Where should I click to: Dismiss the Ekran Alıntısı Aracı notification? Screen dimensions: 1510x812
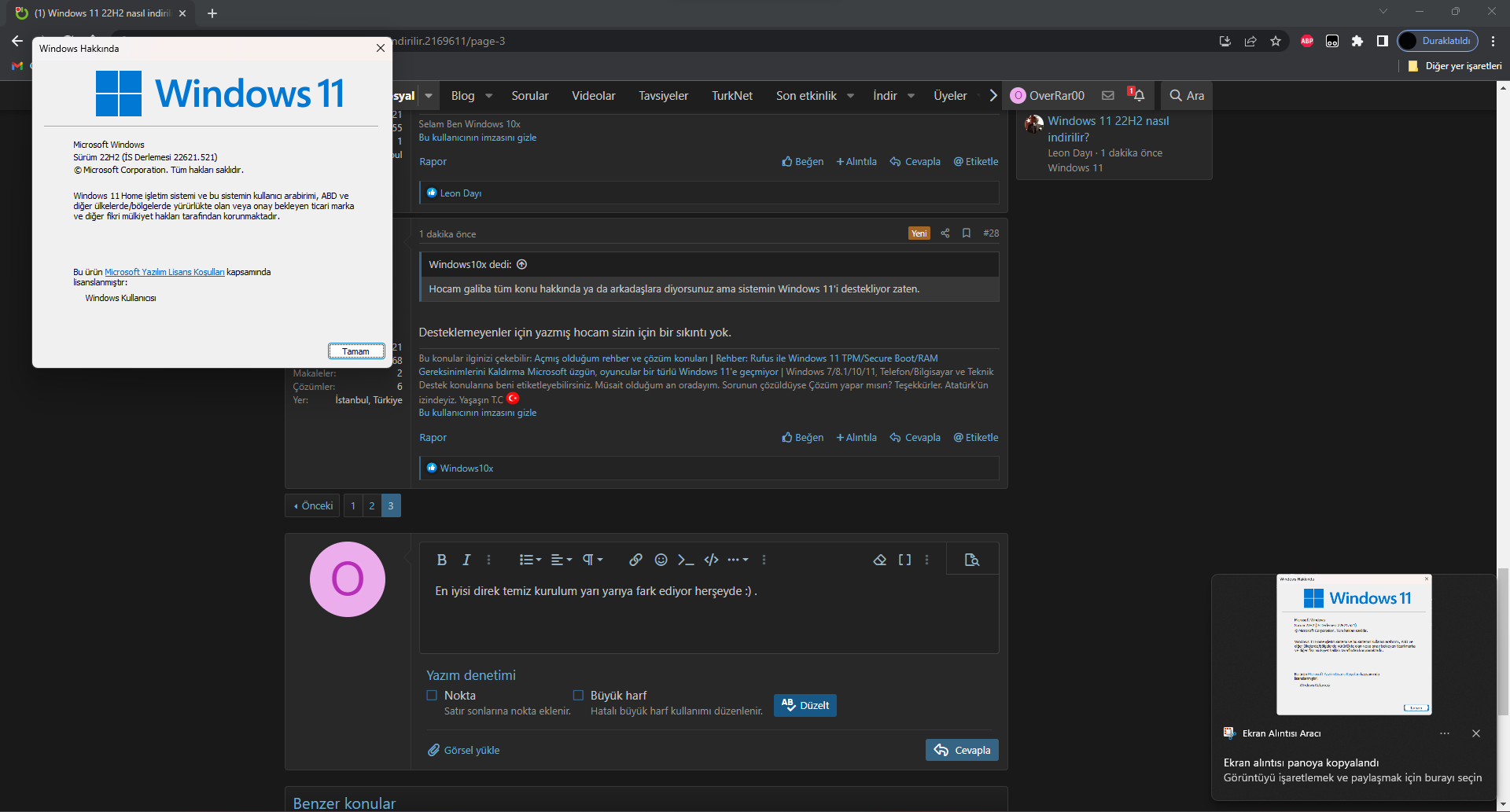[1476, 733]
